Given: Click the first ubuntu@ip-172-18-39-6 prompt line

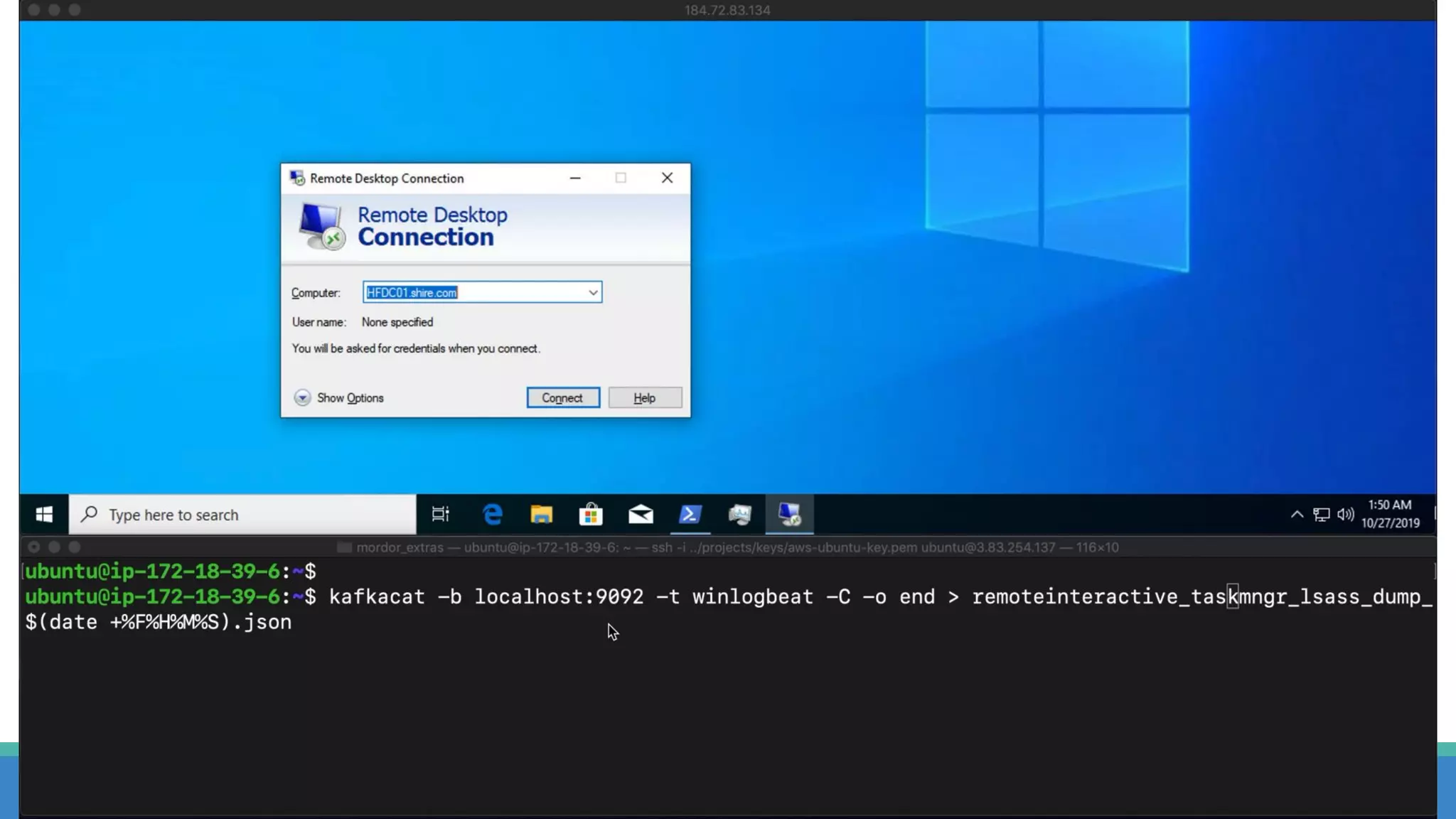Looking at the screenshot, I should [x=171, y=571].
